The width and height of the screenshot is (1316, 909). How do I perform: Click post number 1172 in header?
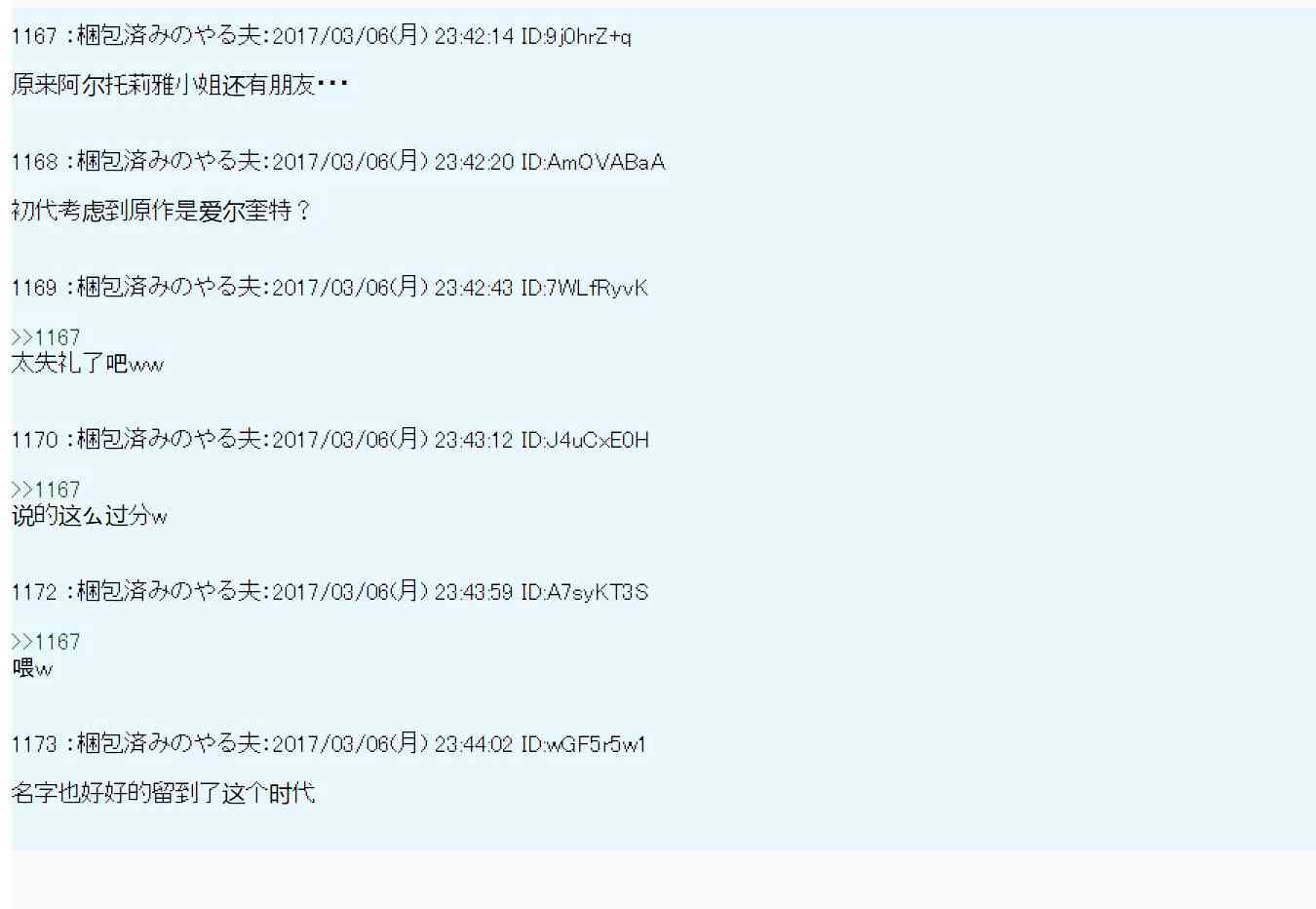[34, 593]
